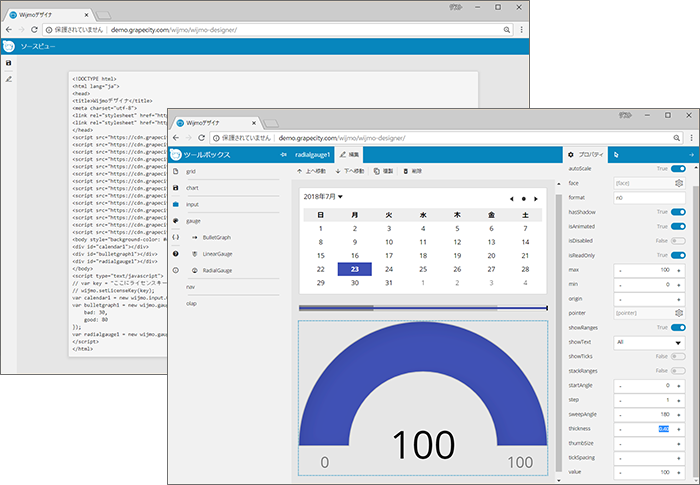The height and width of the screenshot is (485, 700).
Task: Click the delete (削除) trash icon in toolbar
Action: [405, 172]
